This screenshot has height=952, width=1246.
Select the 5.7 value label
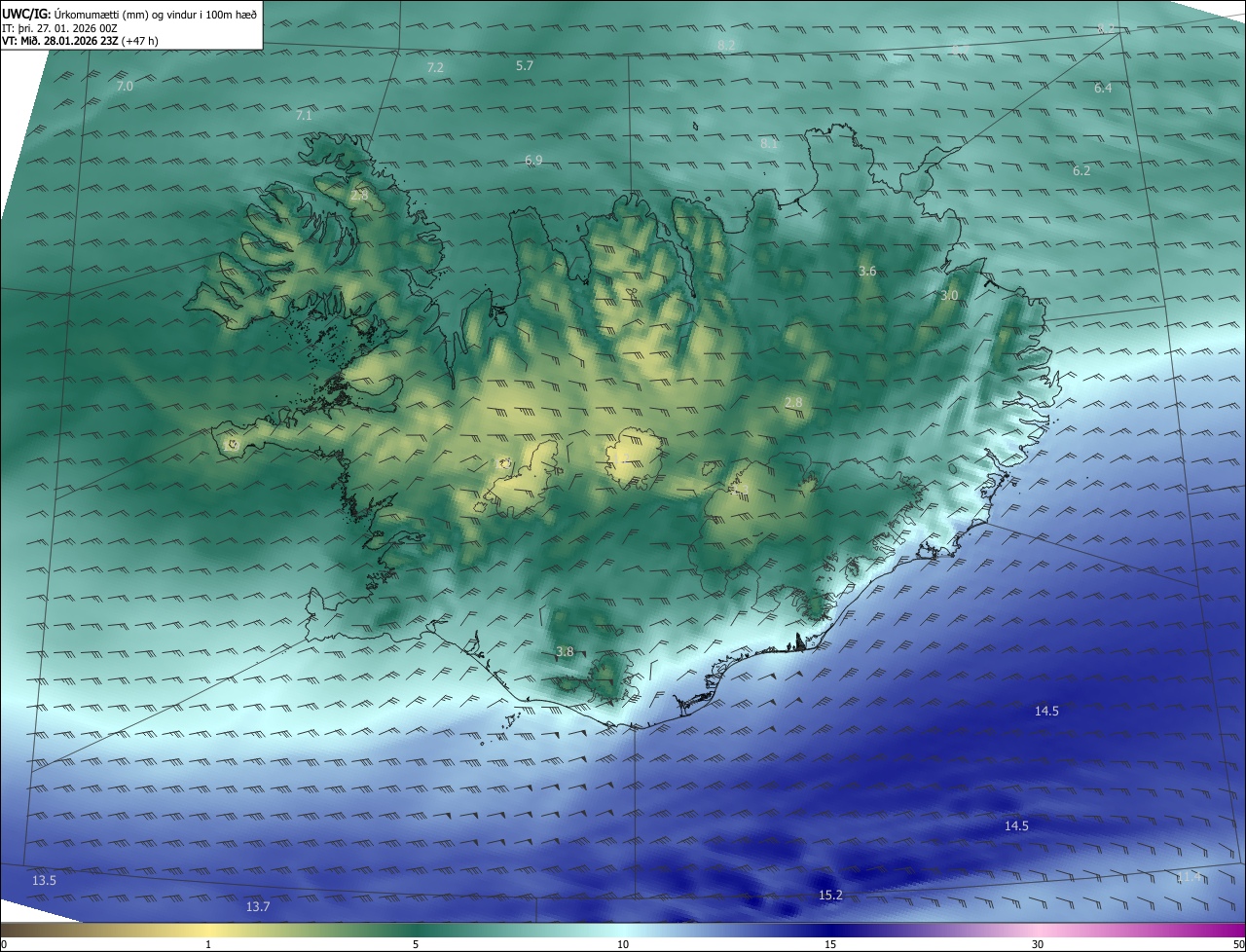click(x=525, y=65)
